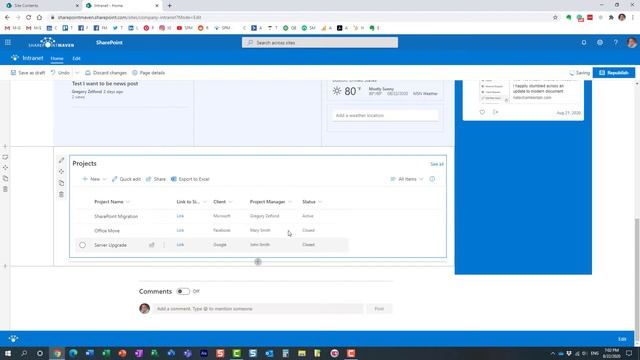Open the SharePoint settings gear

pyautogui.click(x=600, y=42)
